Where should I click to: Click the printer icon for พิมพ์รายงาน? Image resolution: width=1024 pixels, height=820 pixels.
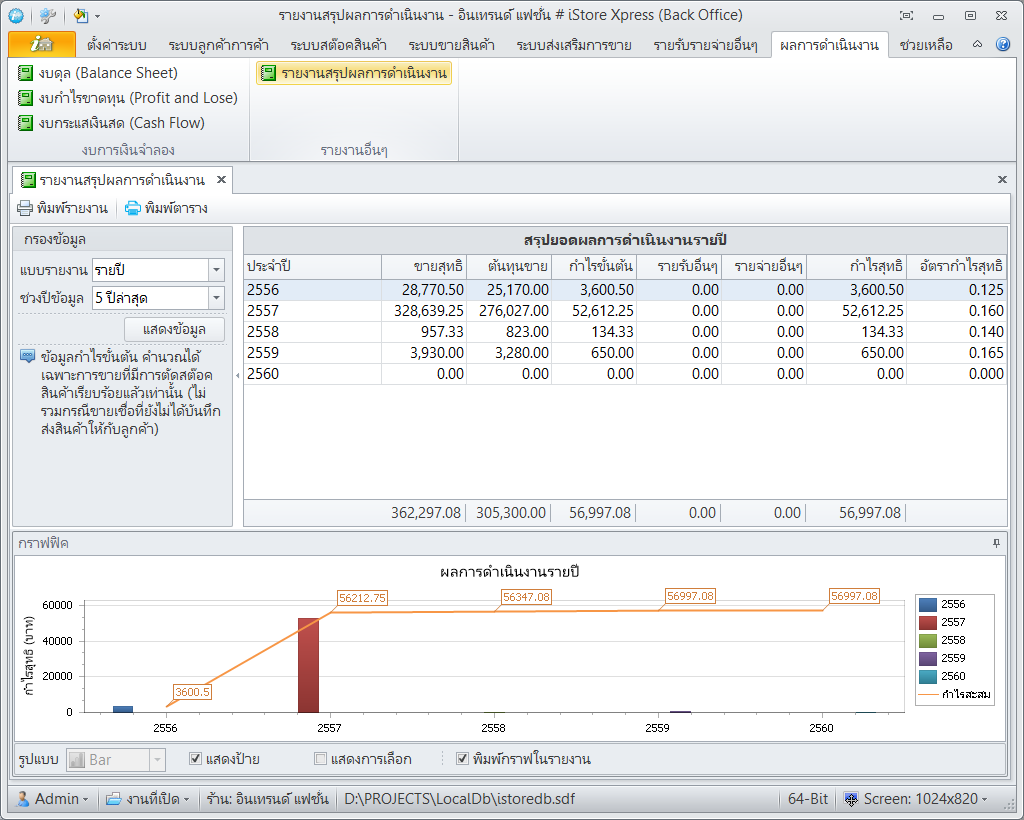pos(25,208)
